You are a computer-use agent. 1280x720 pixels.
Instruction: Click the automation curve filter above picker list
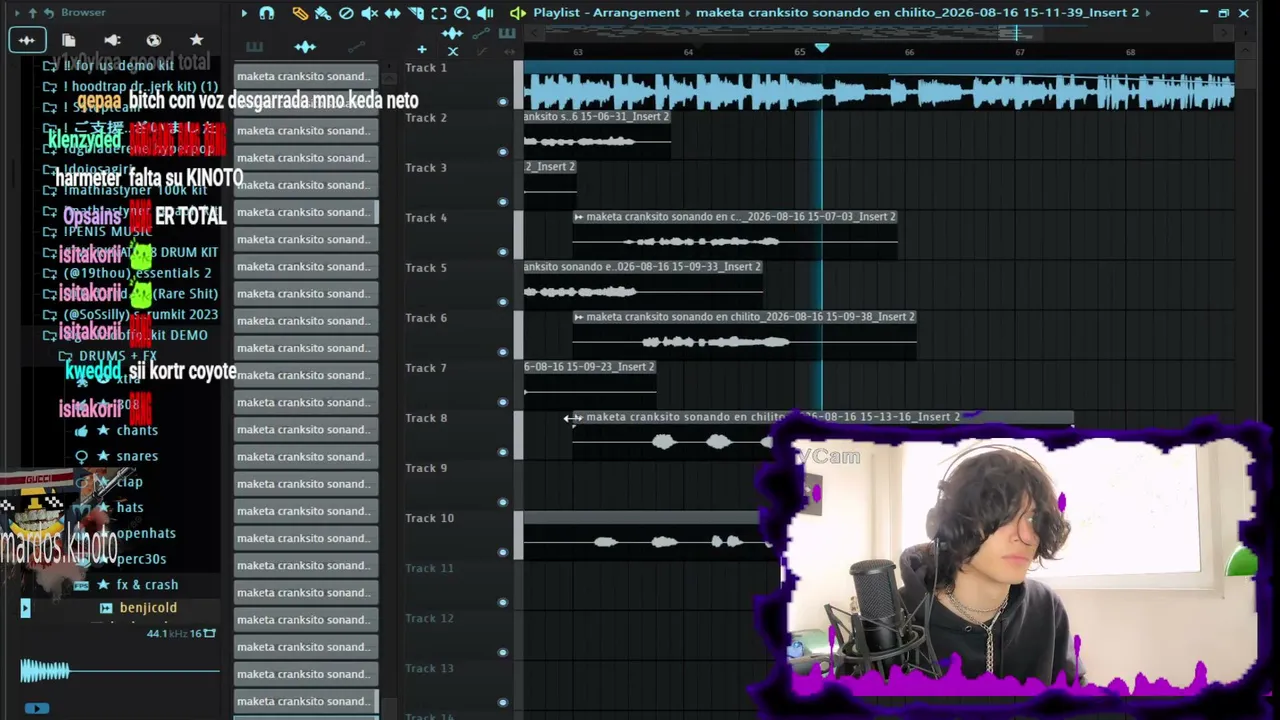pyautogui.click(x=356, y=47)
